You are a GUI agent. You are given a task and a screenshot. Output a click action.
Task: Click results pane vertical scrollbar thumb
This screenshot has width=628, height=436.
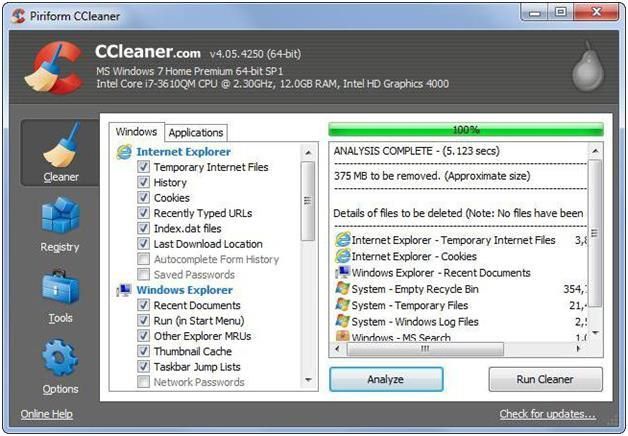pyautogui.click(x=595, y=233)
